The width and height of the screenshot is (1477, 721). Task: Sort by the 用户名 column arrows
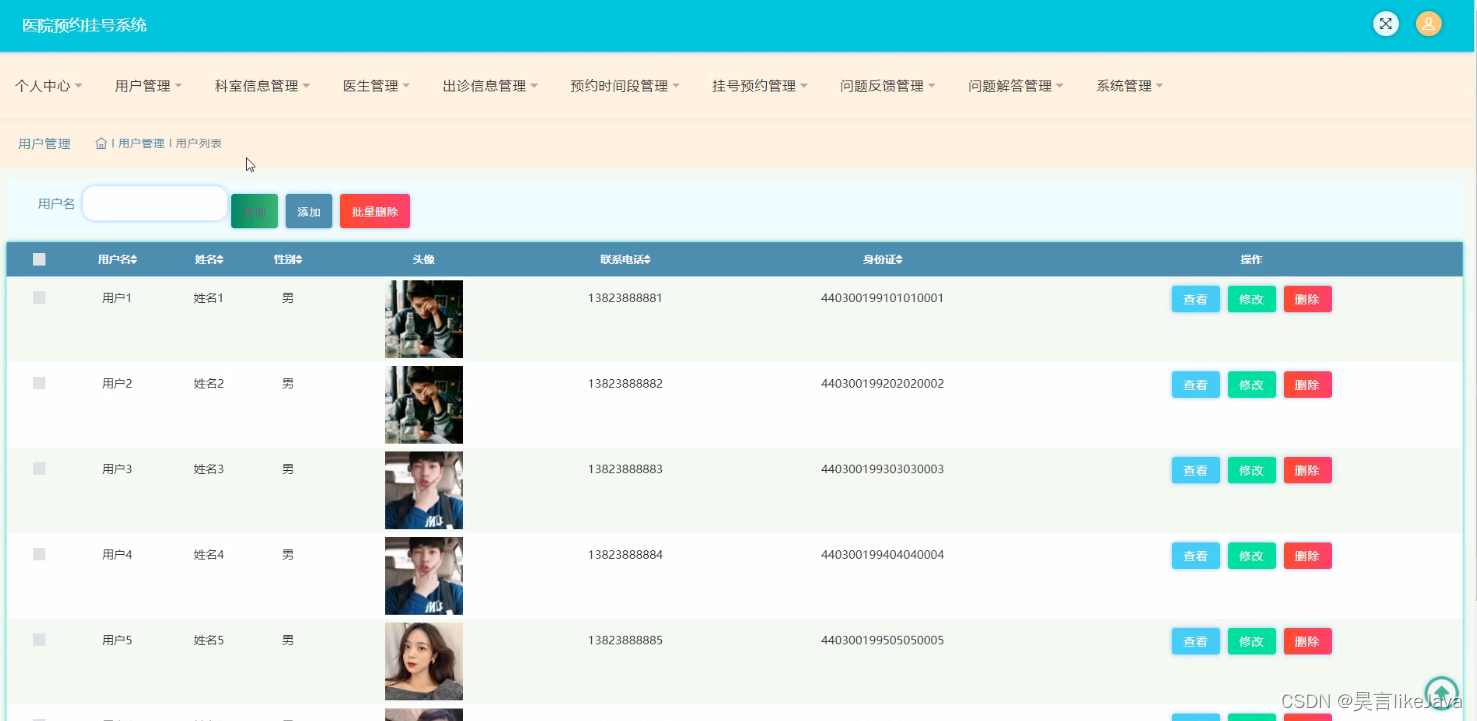click(134, 260)
